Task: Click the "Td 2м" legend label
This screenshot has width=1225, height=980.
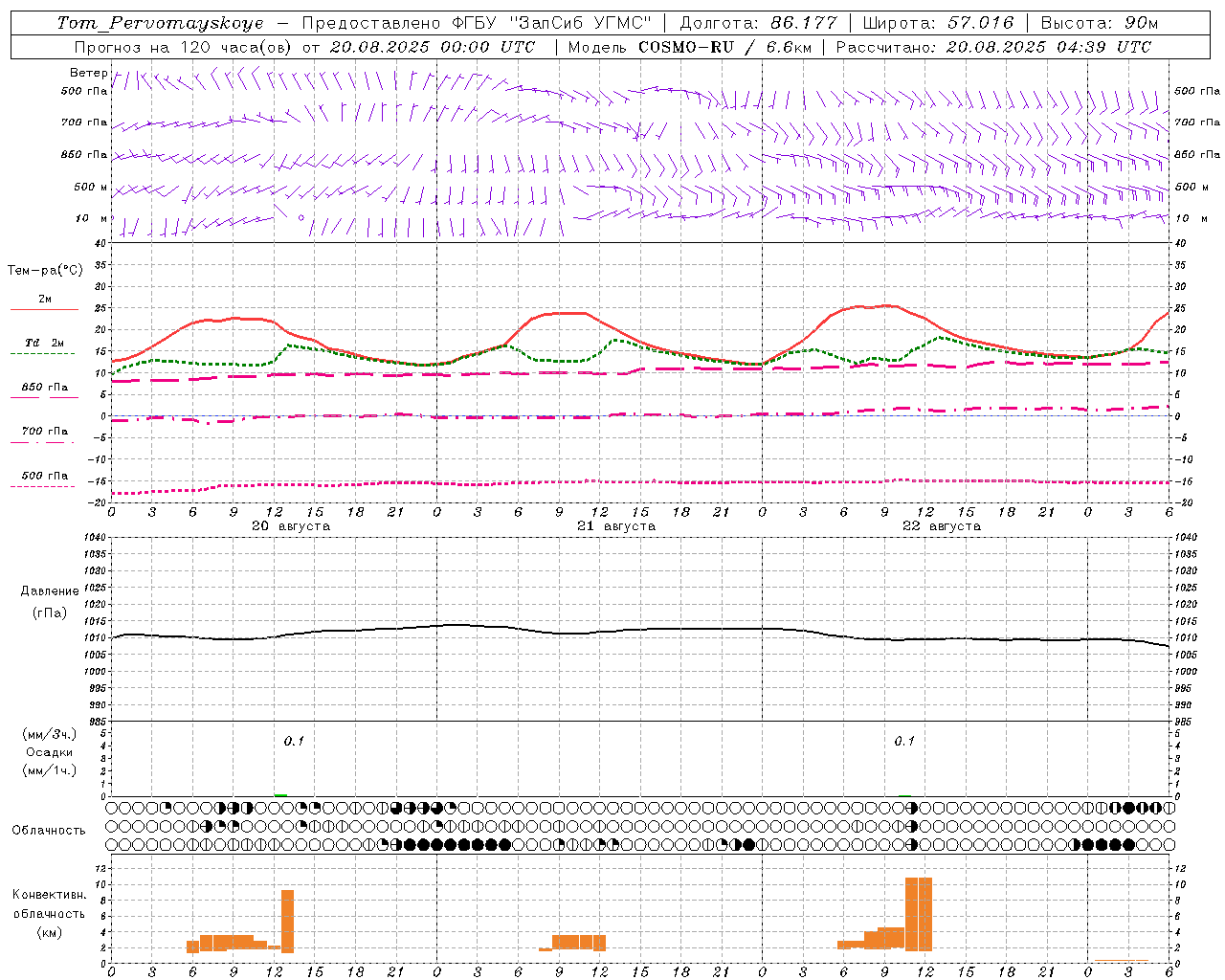Action: click(44, 343)
